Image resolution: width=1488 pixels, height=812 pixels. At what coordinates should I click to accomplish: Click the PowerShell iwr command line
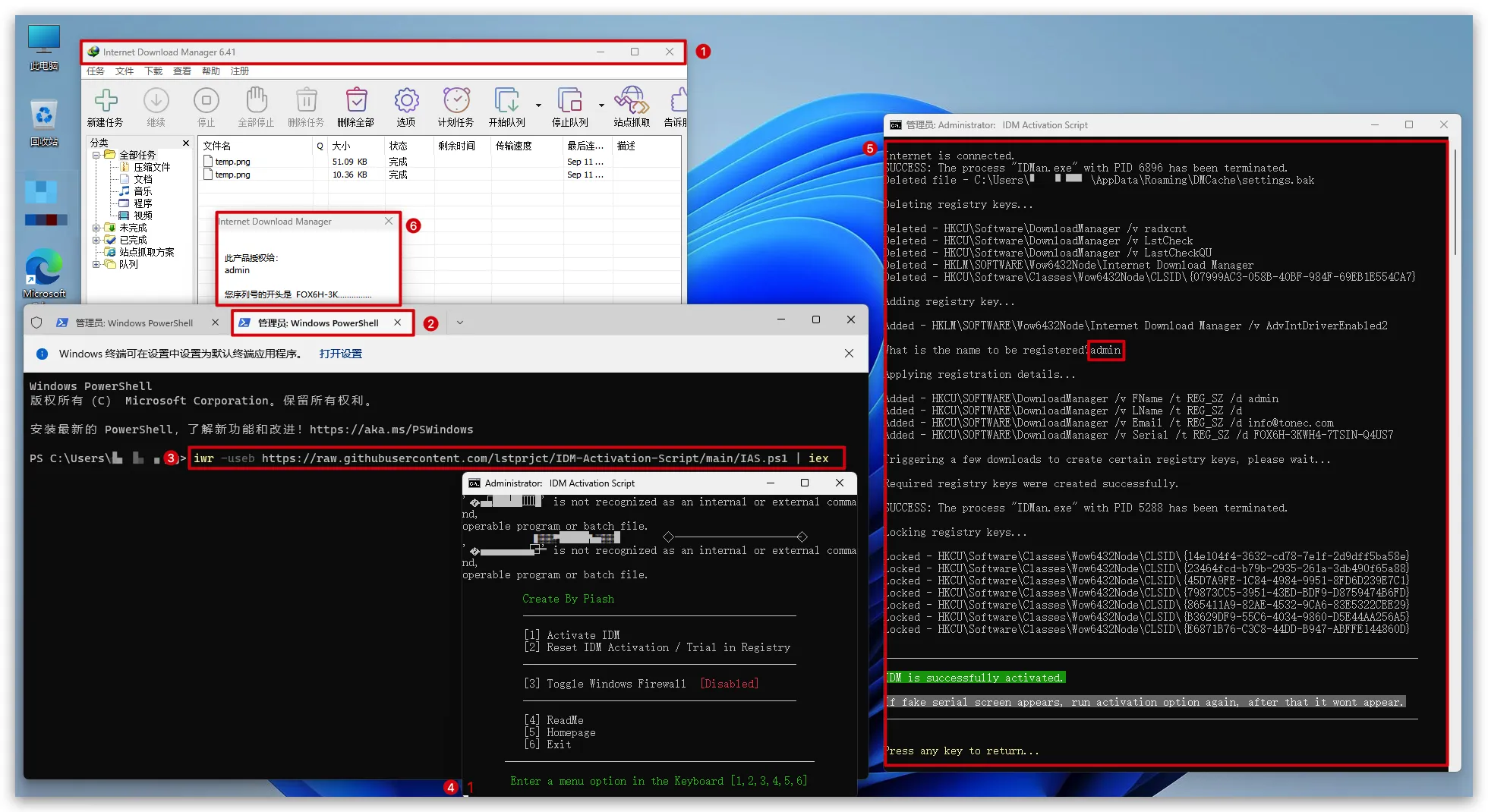tap(516, 458)
